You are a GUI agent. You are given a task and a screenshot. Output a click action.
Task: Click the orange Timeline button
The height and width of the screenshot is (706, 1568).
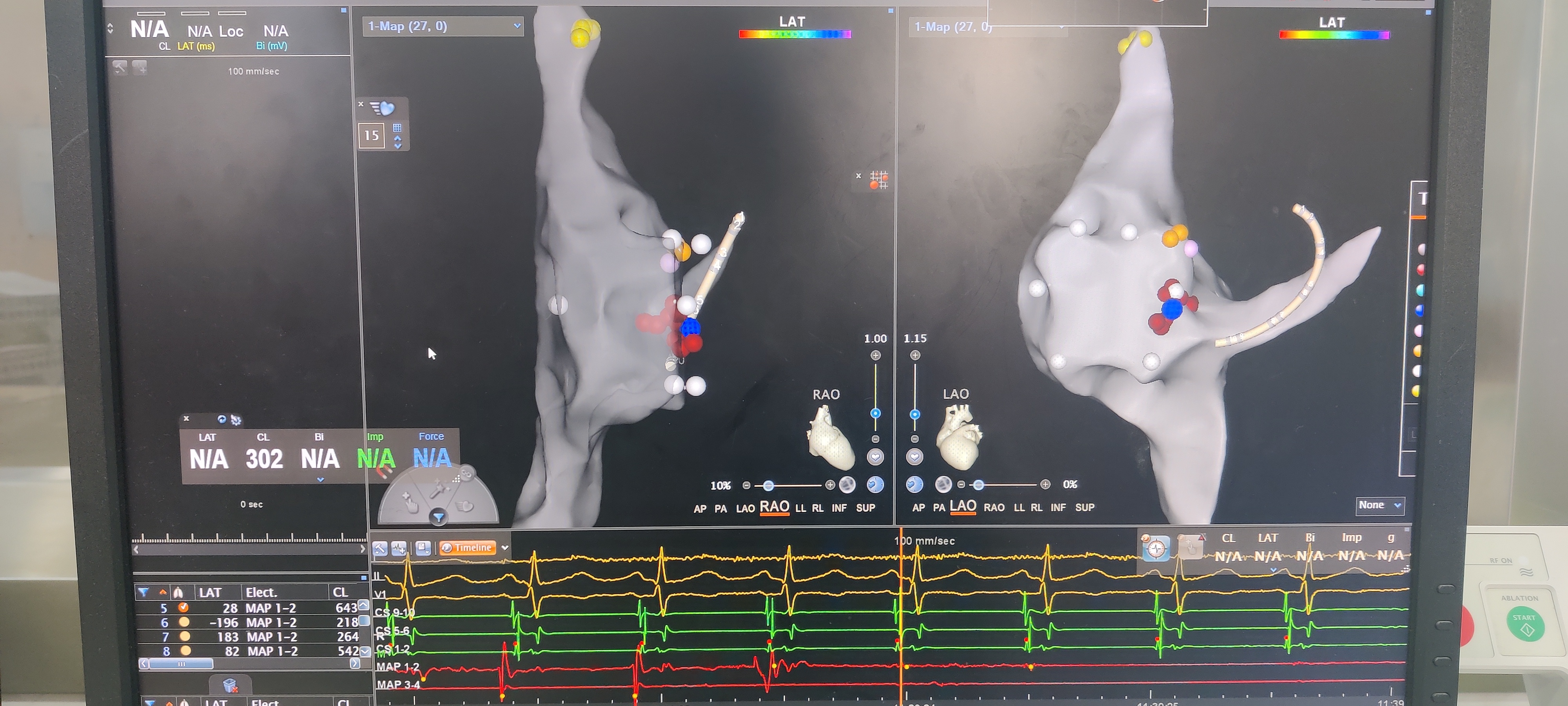[467, 548]
